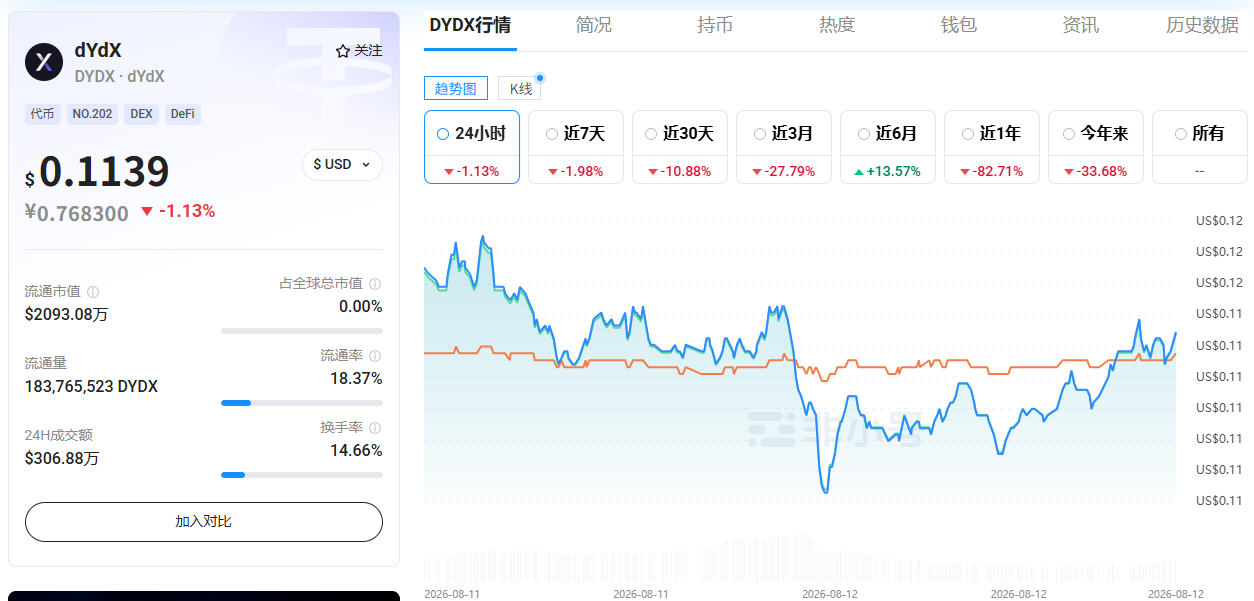
Task: Click the 流通率 progress bar
Action: [302, 402]
